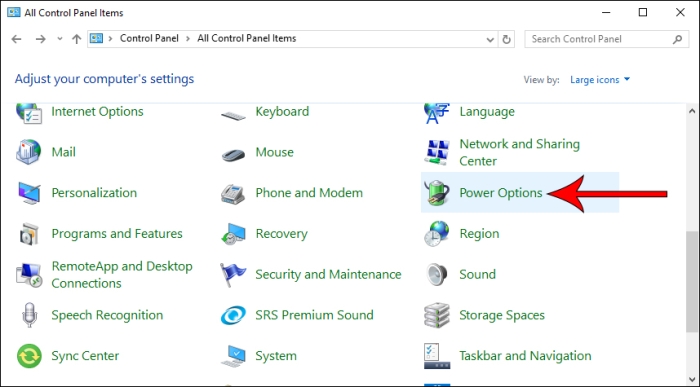Open the Programs and Features icon

[x=29, y=233]
